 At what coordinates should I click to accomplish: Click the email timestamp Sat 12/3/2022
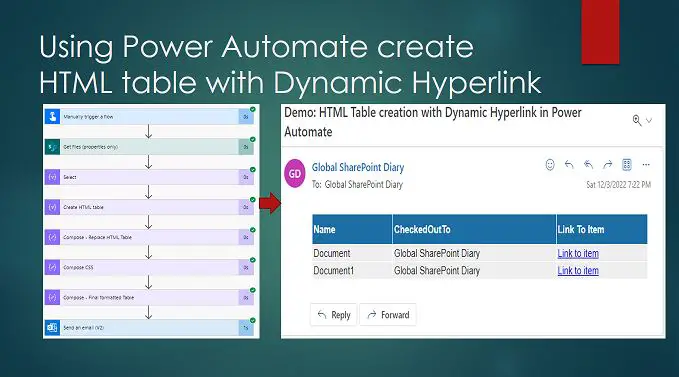tap(618, 185)
